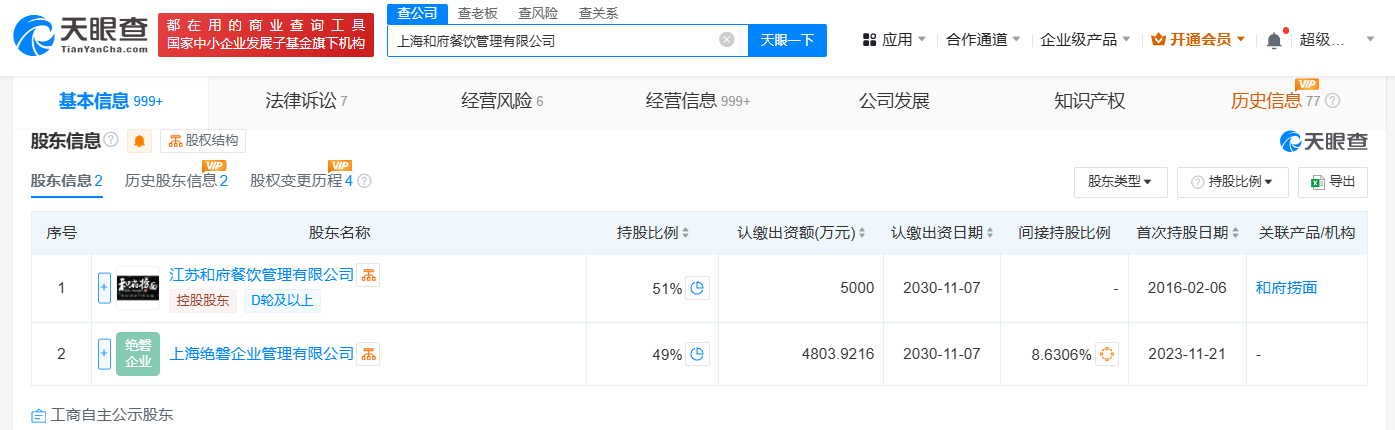Open the 和府捞面 related product link

tap(1286, 288)
